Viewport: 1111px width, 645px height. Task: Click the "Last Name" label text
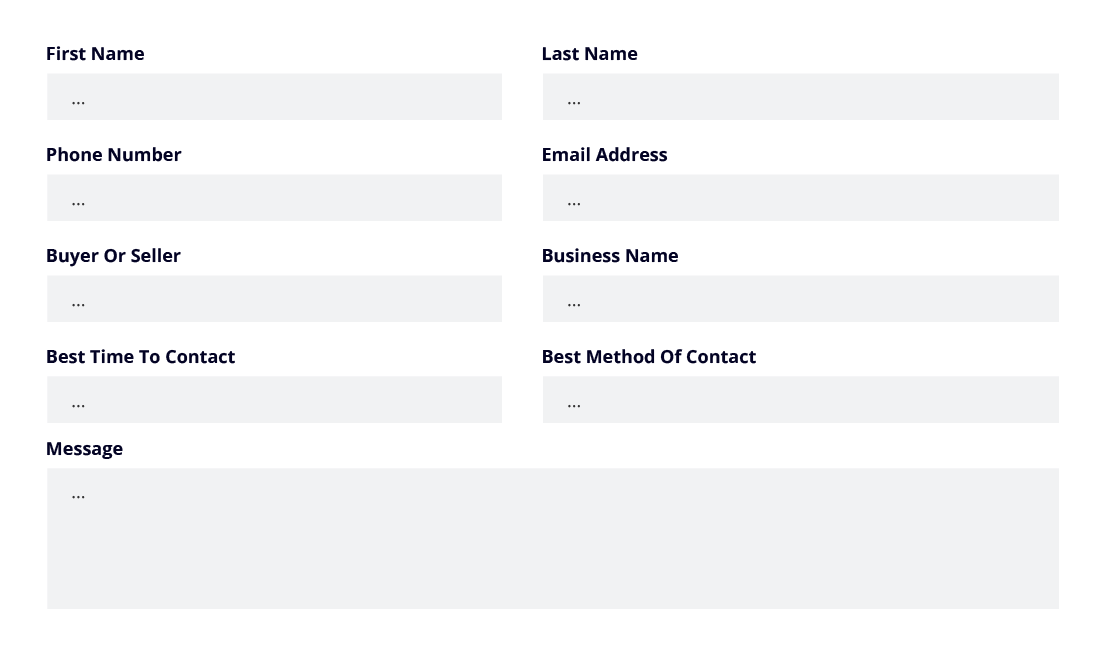click(589, 54)
